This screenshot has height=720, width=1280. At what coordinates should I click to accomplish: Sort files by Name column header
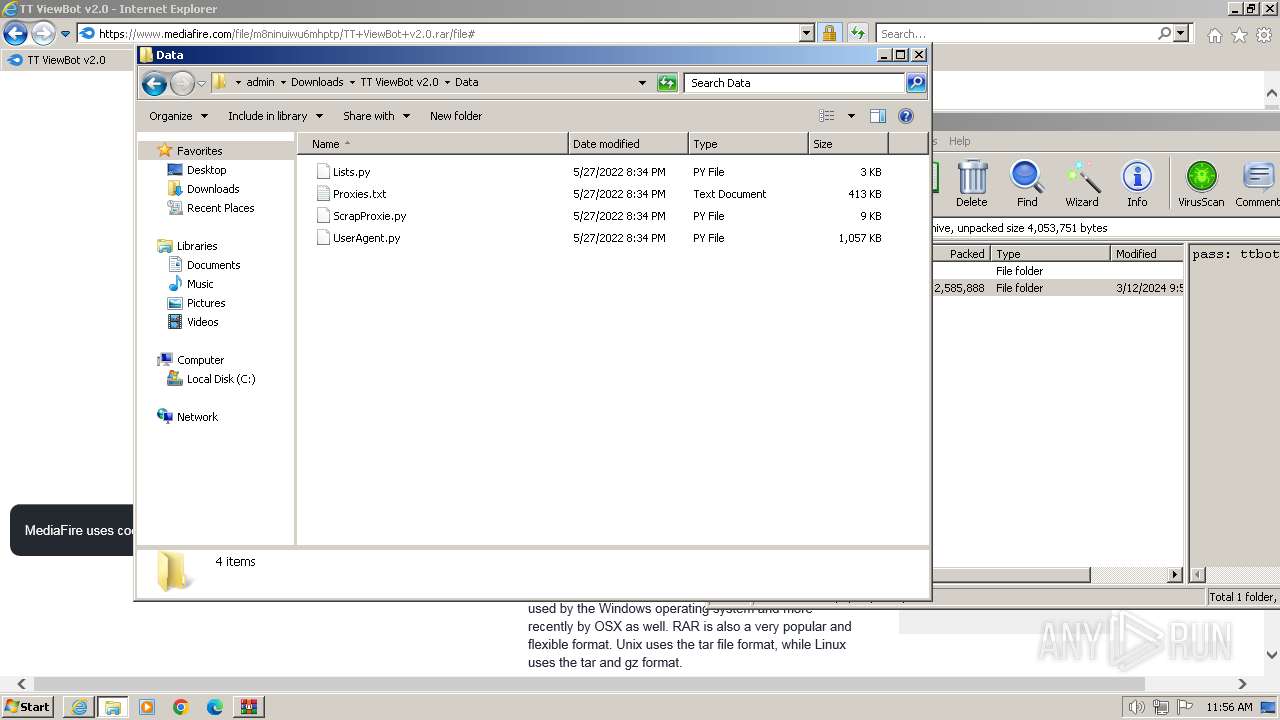click(x=432, y=144)
